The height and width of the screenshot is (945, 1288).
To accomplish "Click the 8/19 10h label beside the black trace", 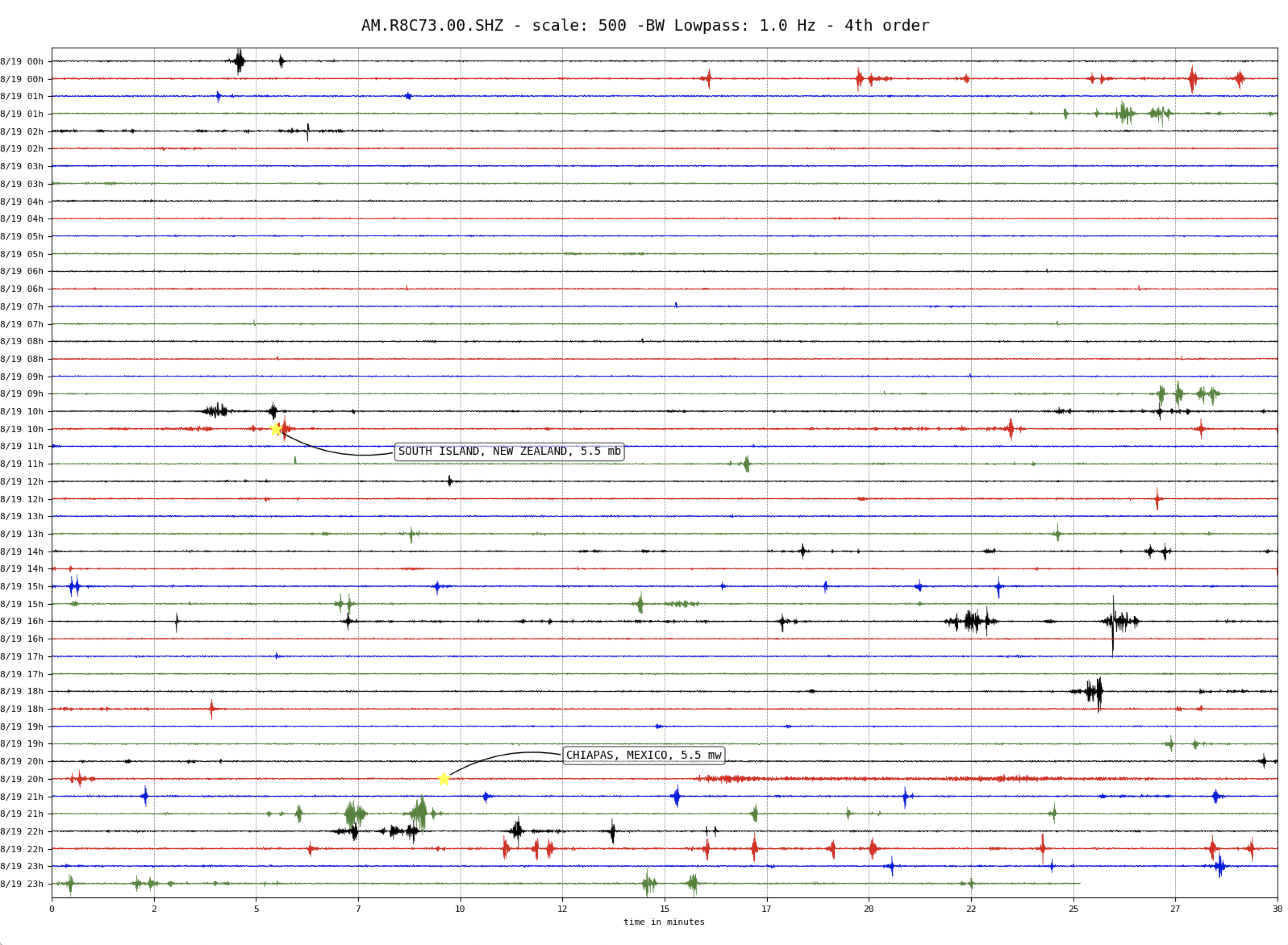I will point(22,411).
